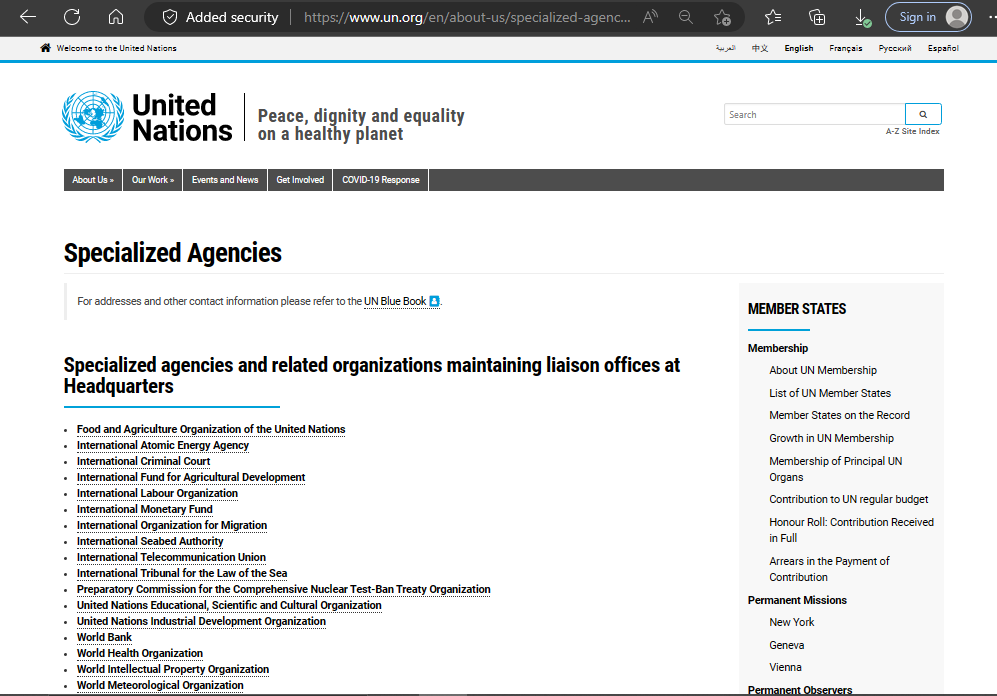Open Permanent Missions New York link
This screenshot has height=696, width=997.
(x=792, y=622)
